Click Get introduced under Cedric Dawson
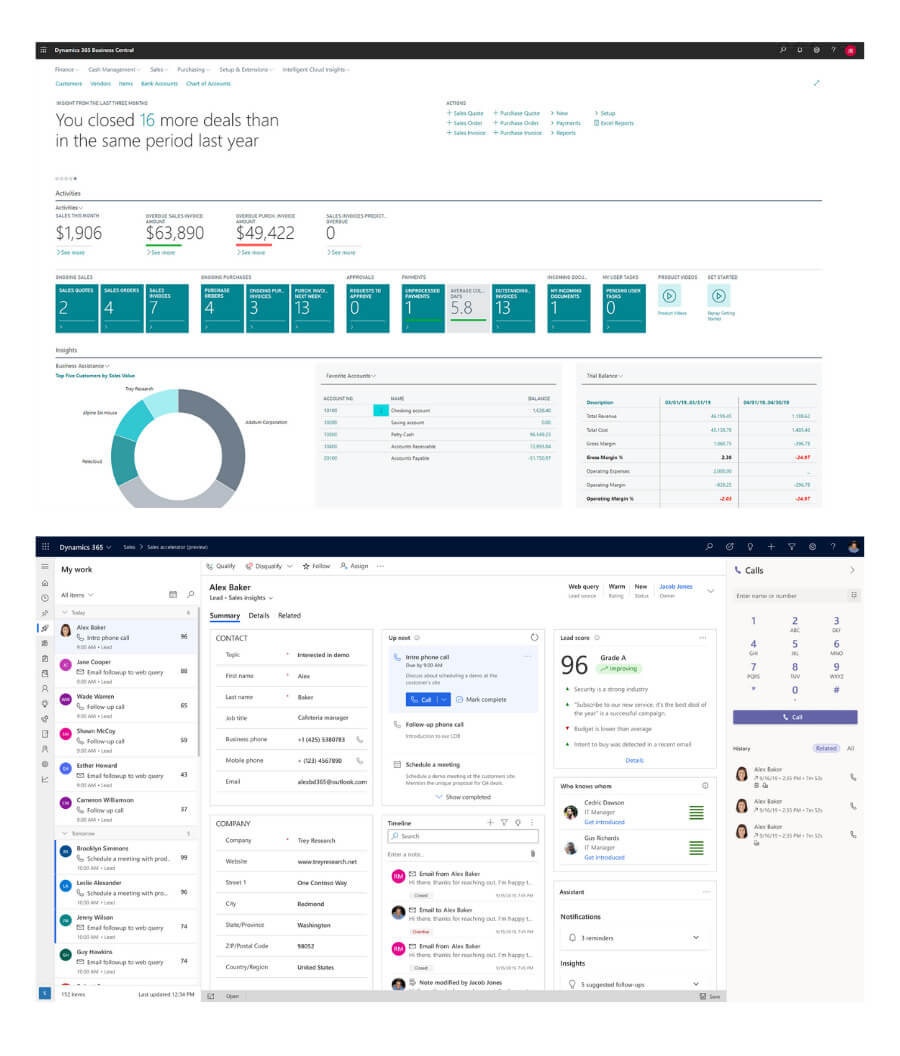Image resolution: width=900 pixels, height=1056 pixels. [604, 822]
